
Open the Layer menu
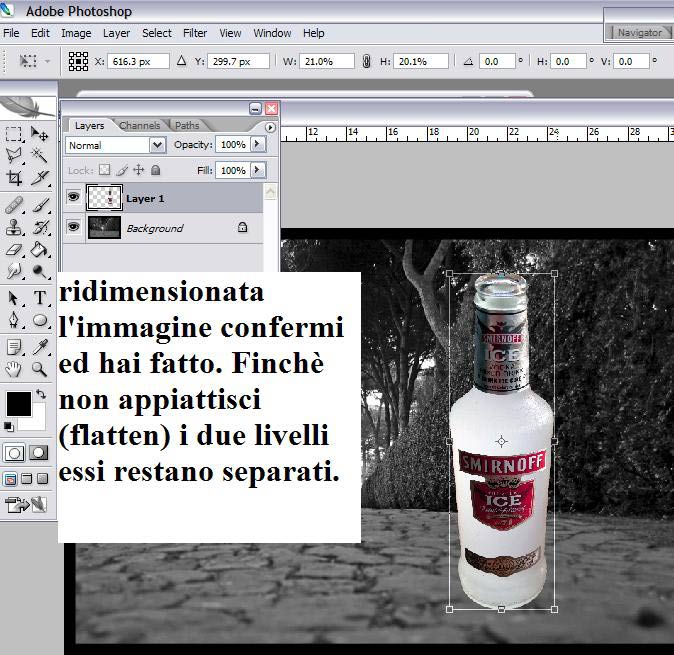[116, 33]
